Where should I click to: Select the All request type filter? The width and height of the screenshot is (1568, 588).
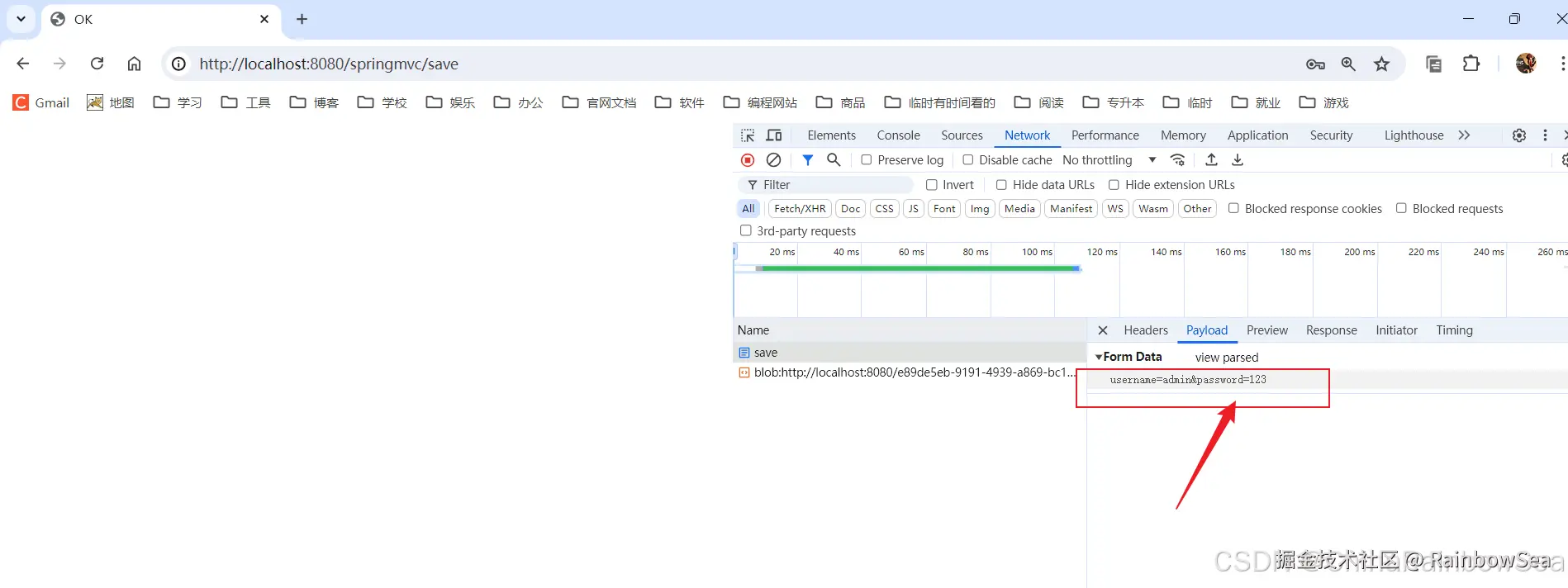click(x=748, y=209)
